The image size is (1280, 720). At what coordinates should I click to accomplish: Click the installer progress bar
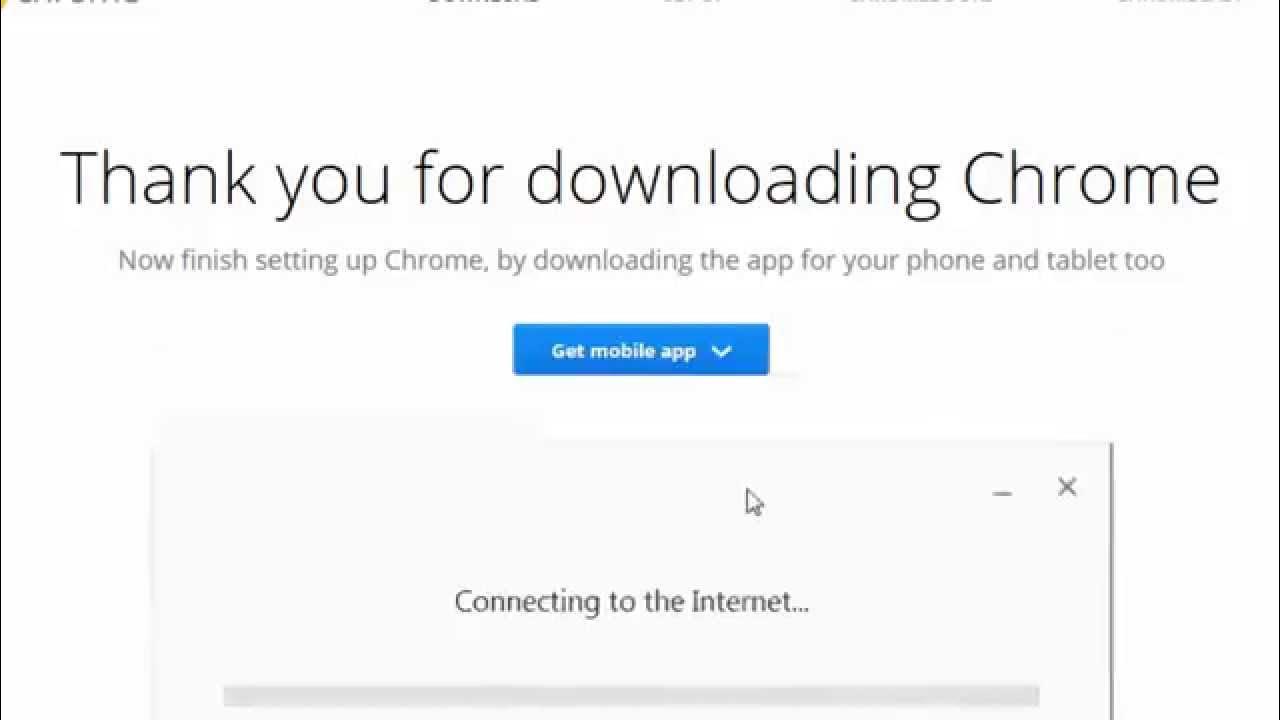pyautogui.click(x=630, y=696)
